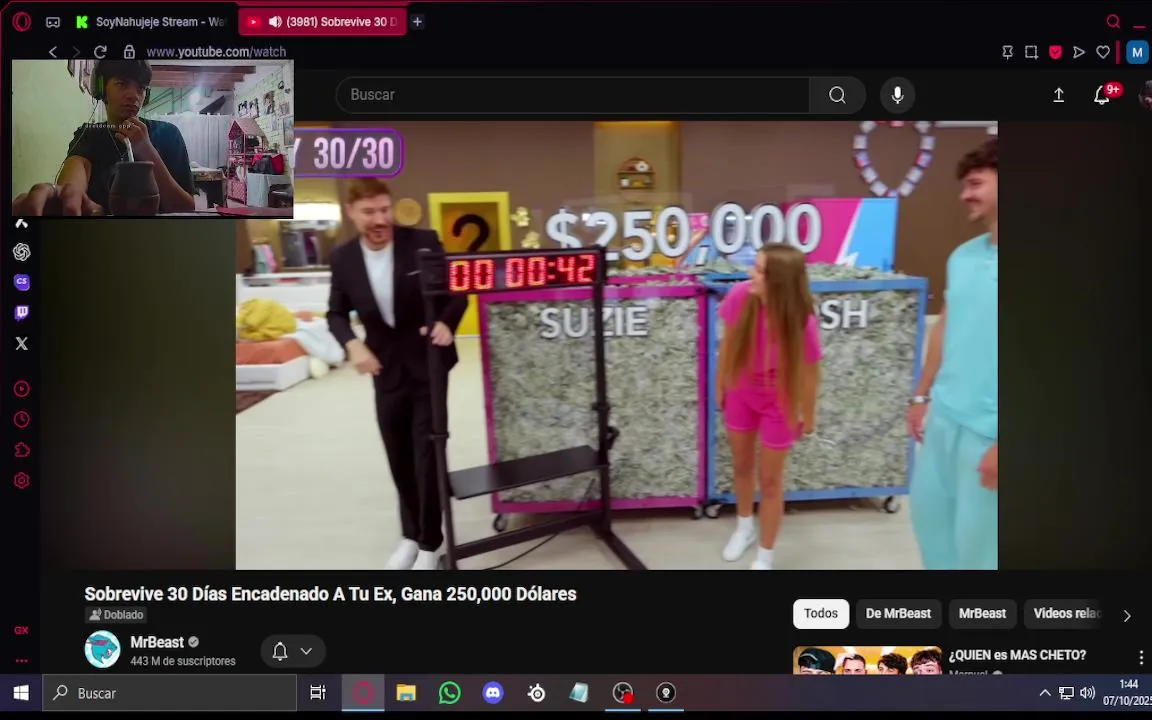The image size is (1152, 720).
Task: Toggle the ad blocker shield
Action: (x=1055, y=52)
